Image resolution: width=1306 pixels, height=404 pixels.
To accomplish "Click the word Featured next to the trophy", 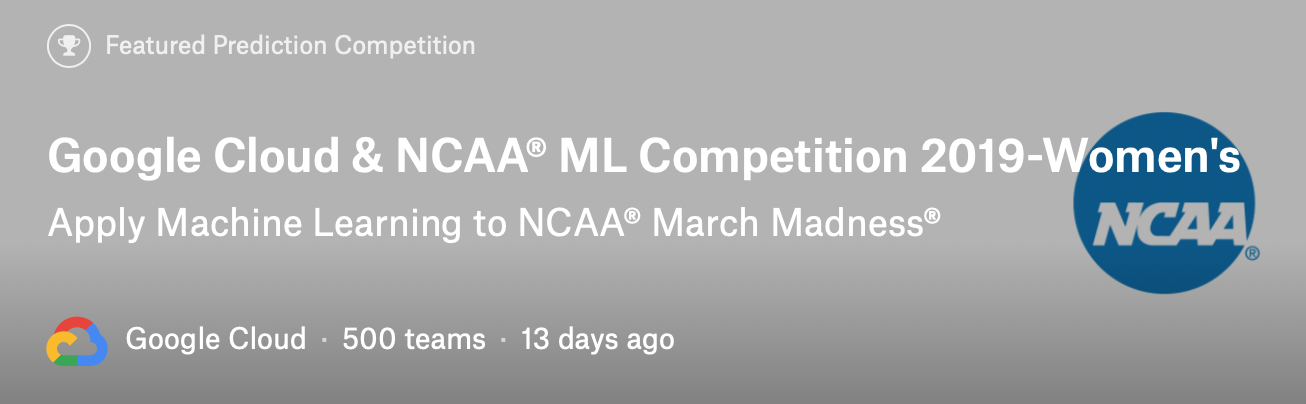I will [x=156, y=46].
